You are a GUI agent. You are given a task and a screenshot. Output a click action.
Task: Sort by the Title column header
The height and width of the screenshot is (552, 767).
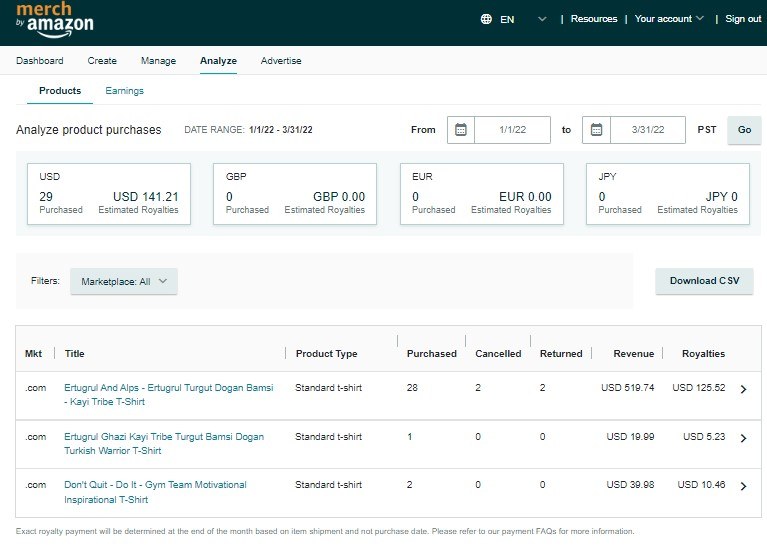(74, 353)
